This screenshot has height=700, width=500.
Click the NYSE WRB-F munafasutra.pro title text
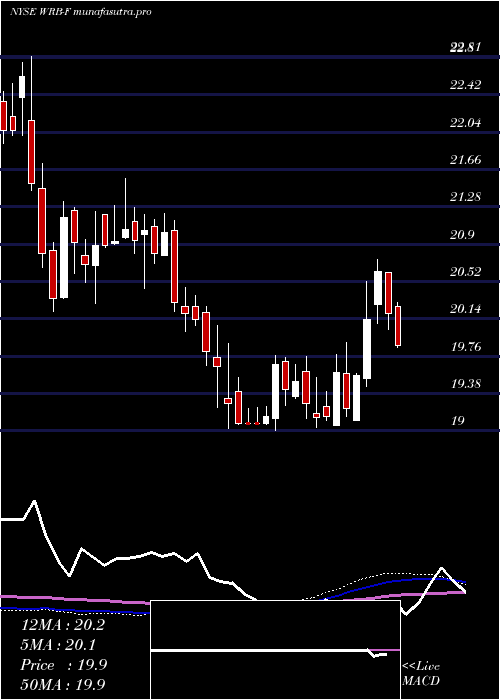(x=81, y=12)
